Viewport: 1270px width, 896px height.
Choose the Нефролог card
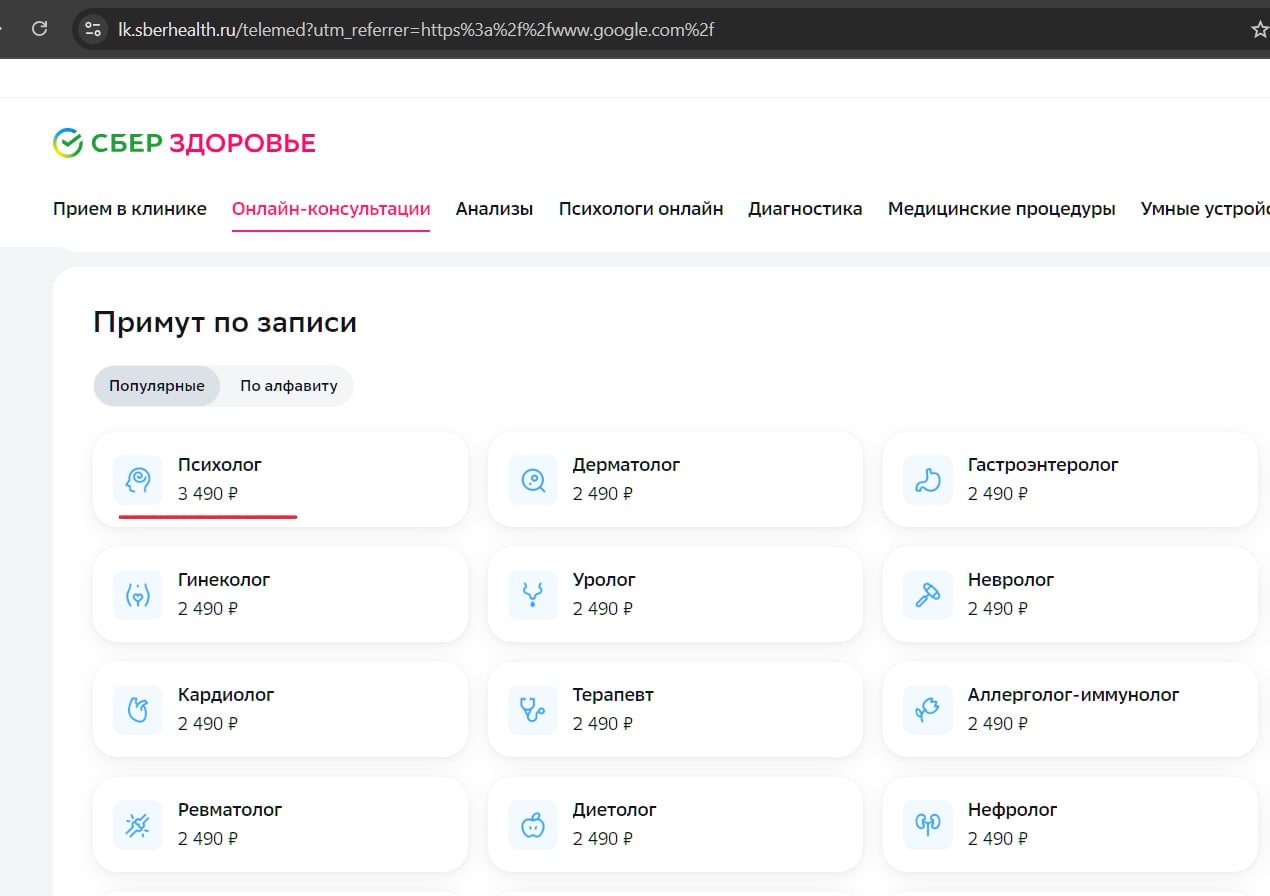click(1070, 825)
